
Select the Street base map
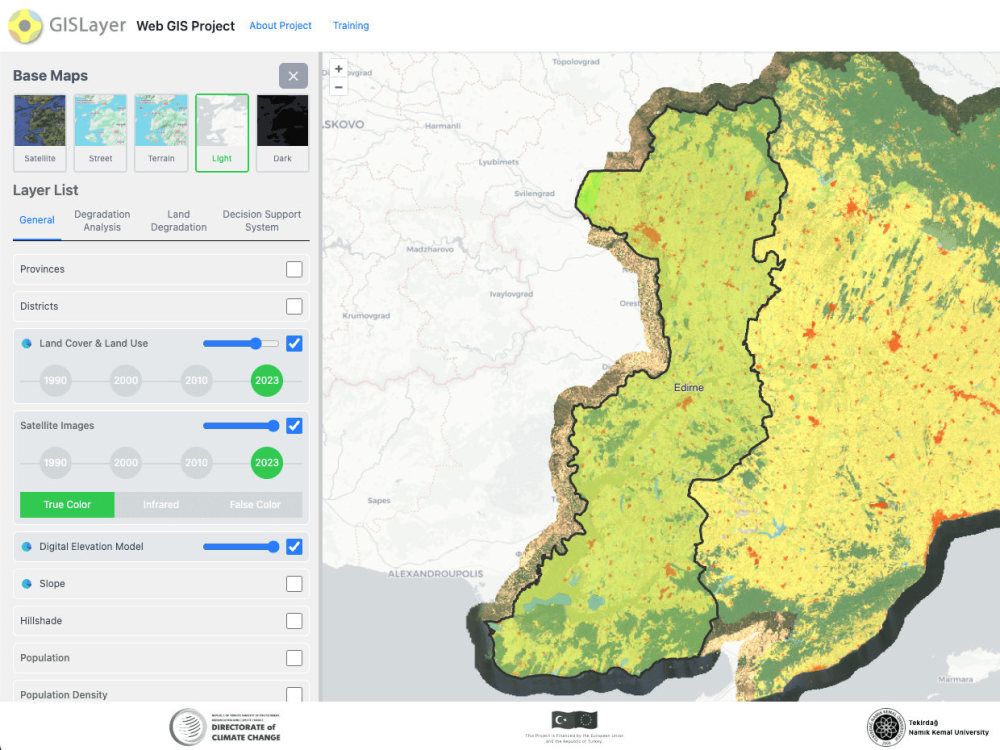click(x=100, y=133)
